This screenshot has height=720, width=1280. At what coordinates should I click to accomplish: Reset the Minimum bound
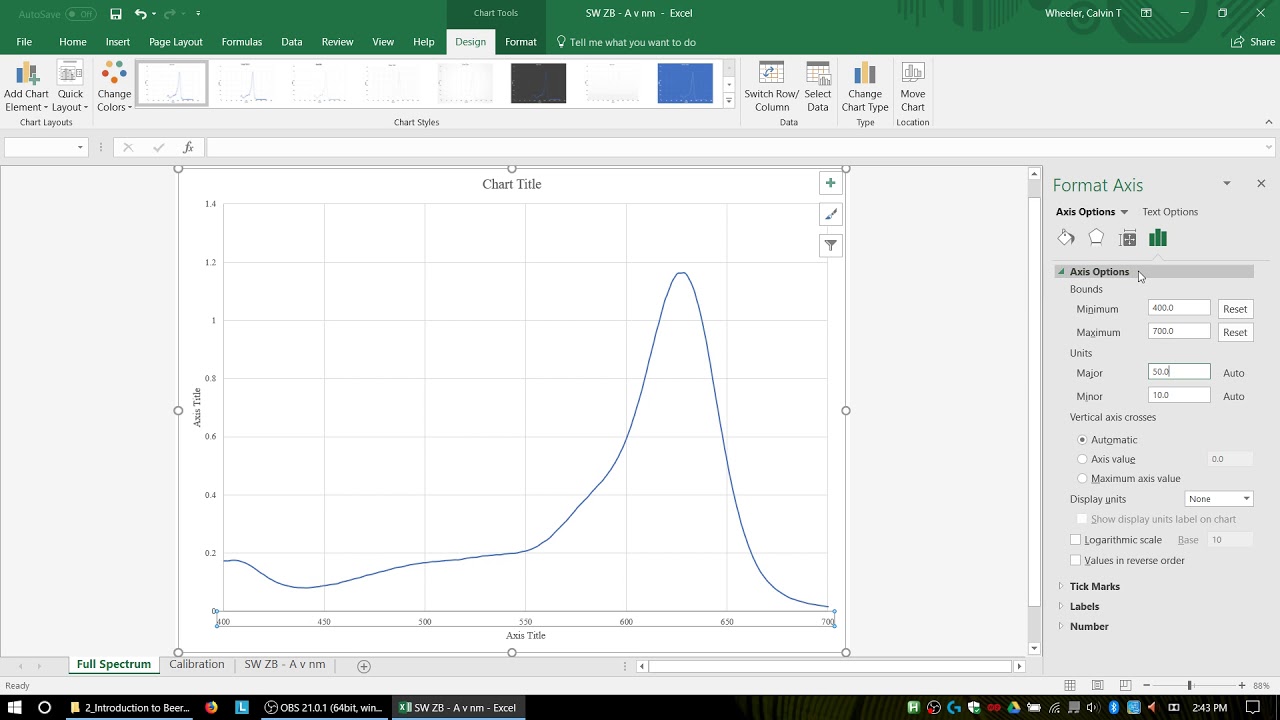point(1235,309)
